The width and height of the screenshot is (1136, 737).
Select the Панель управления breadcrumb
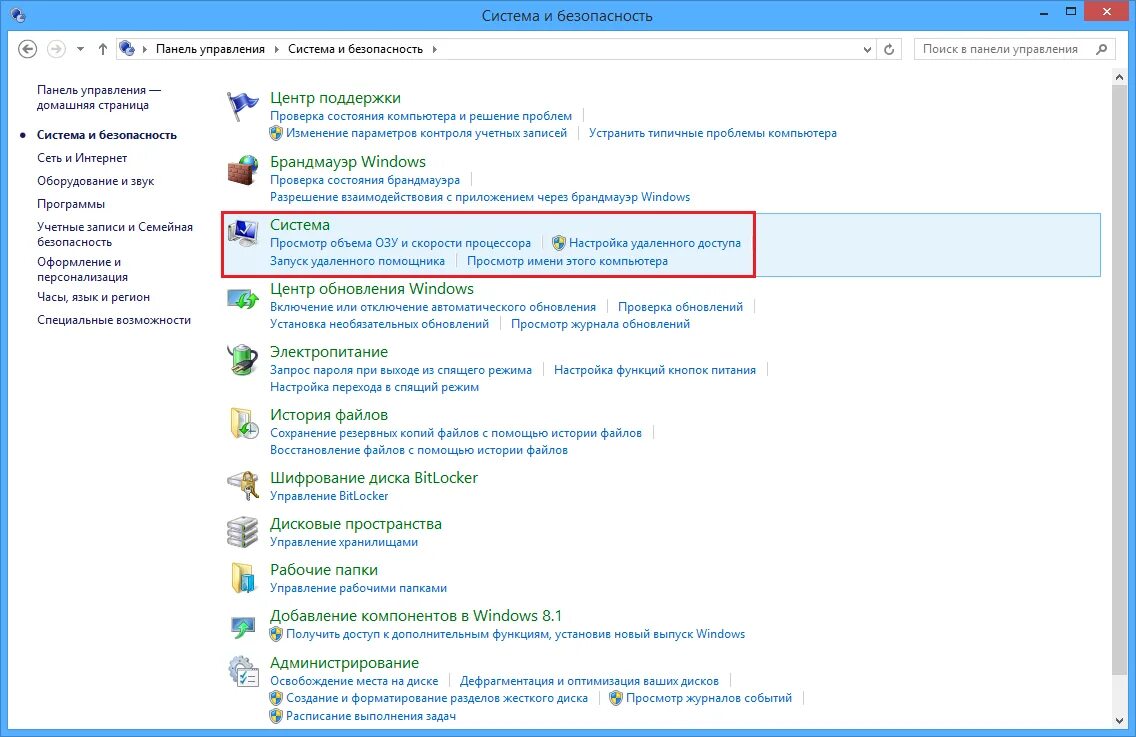(x=210, y=49)
